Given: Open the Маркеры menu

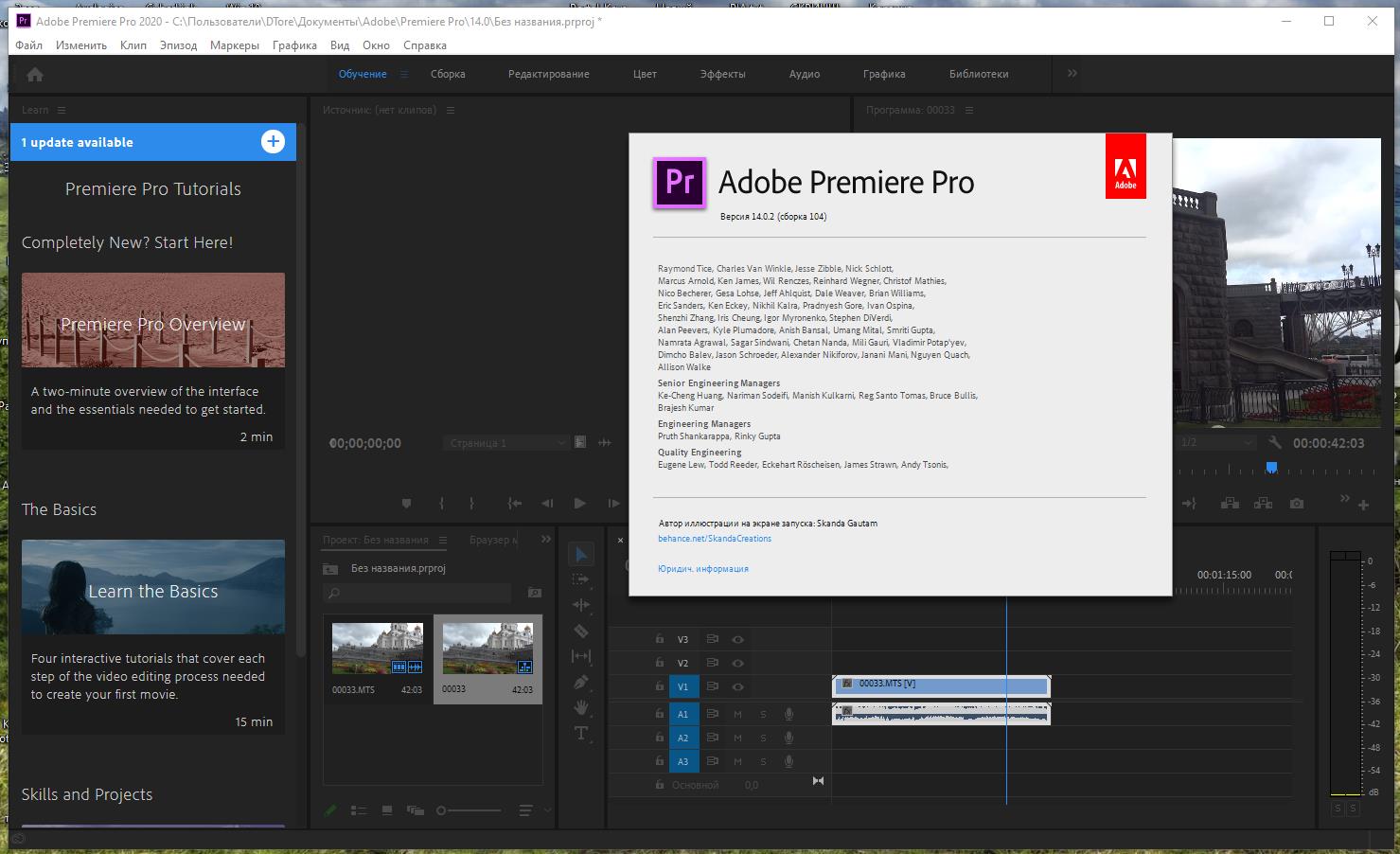Looking at the screenshot, I should 235,44.
